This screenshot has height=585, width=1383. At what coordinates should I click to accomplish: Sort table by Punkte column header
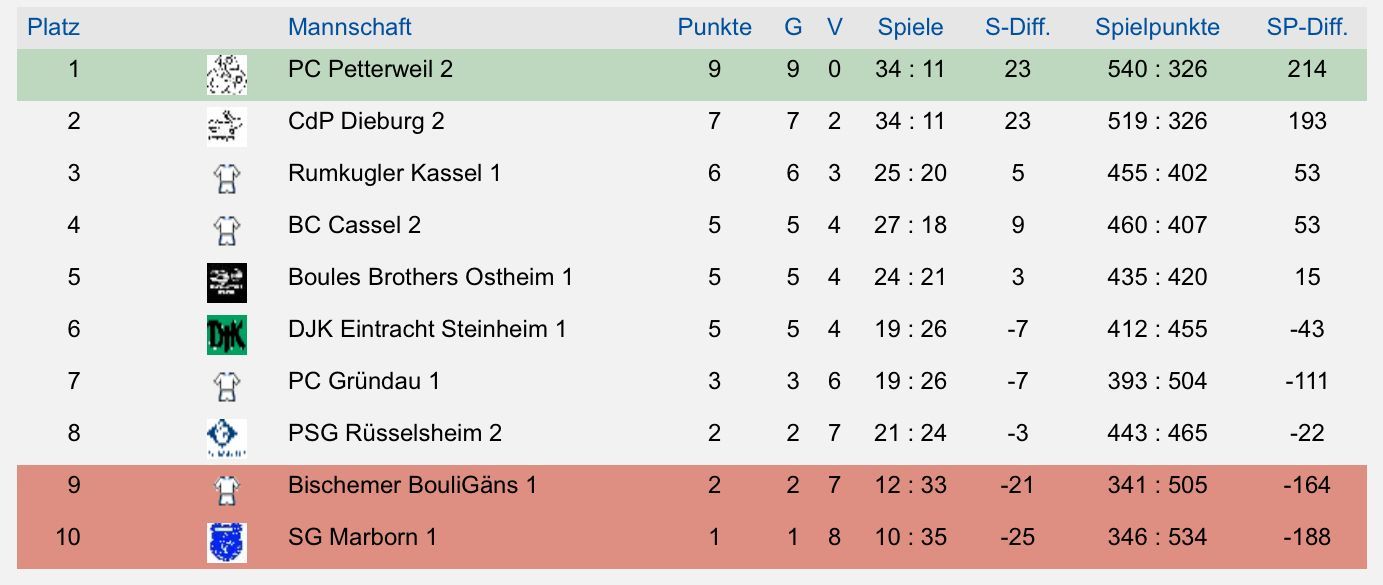pos(714,27)
